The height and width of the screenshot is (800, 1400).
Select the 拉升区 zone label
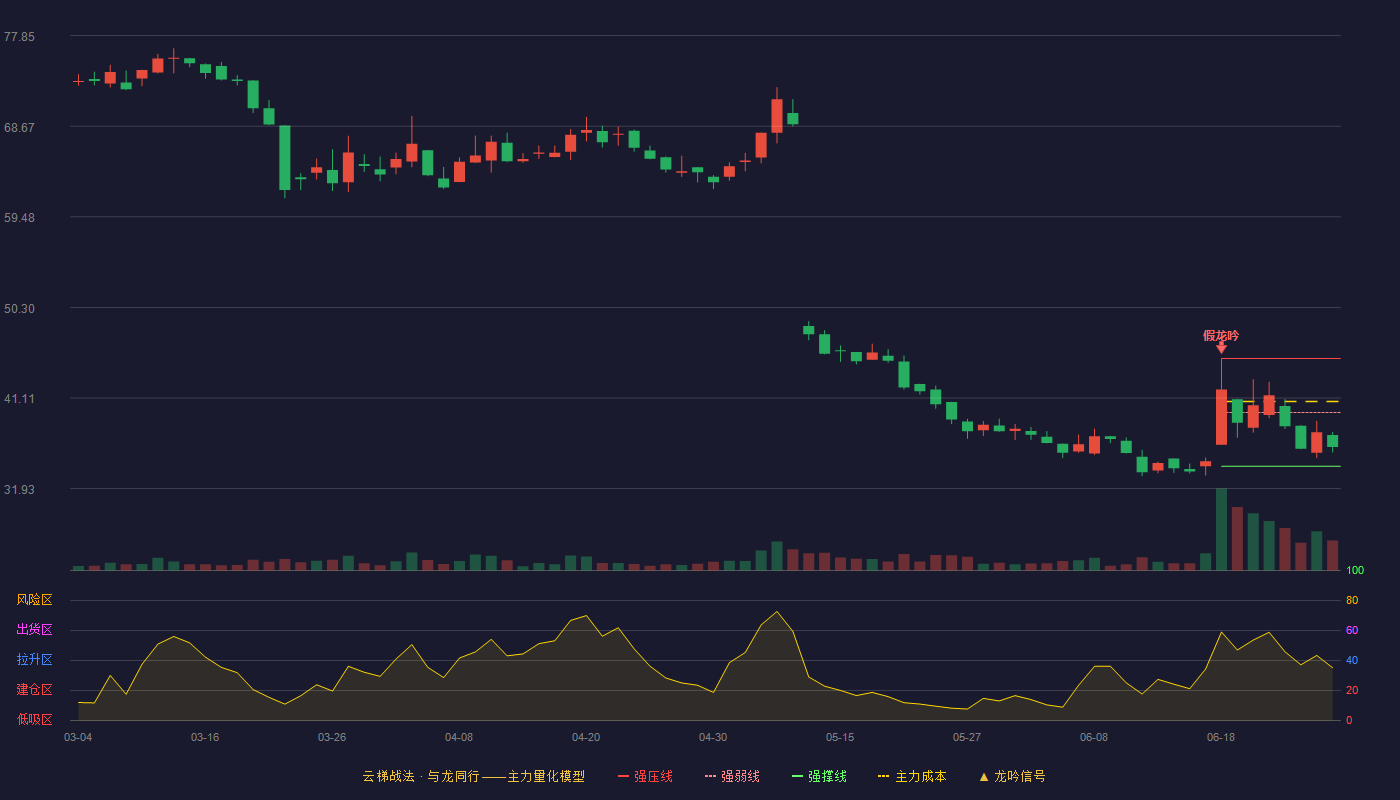pyautogui.click(x=34, y=660)
